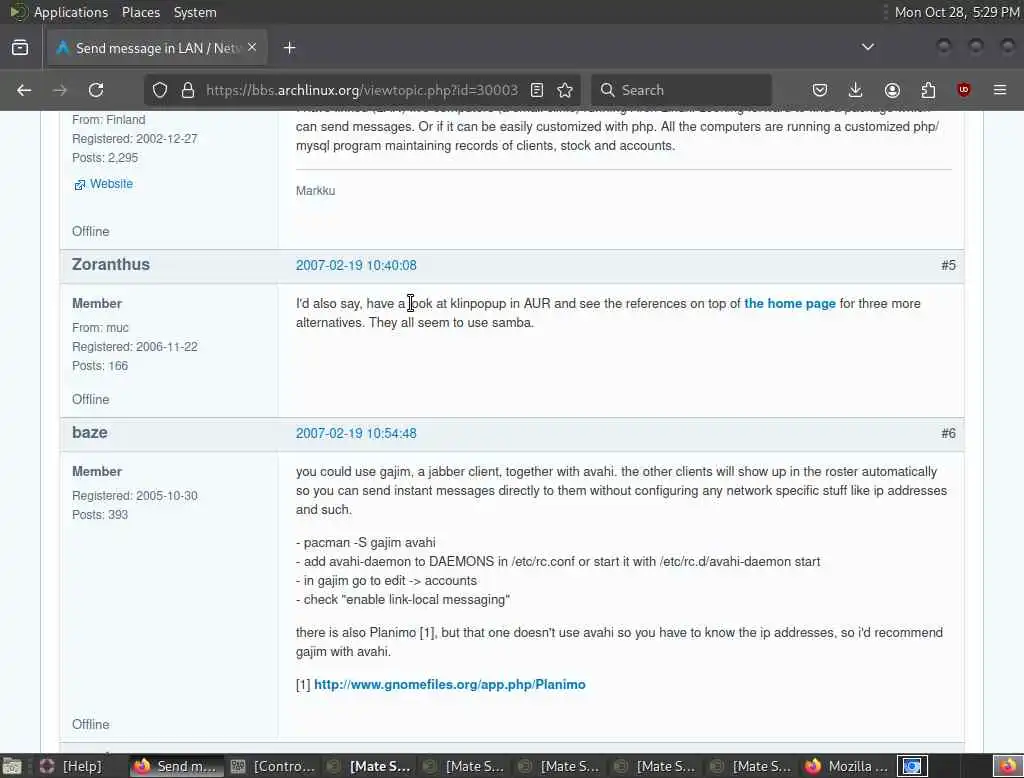The width and height of the screenshot is (1024, 778).
Task: Click 'Registered: 2002-12-27' text
Action: [135, 139]
